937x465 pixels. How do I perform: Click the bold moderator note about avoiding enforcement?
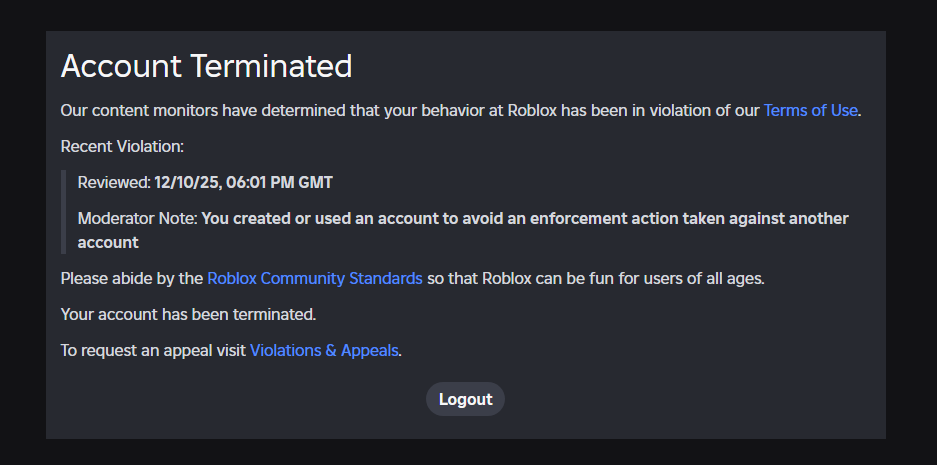pos(524,218)
